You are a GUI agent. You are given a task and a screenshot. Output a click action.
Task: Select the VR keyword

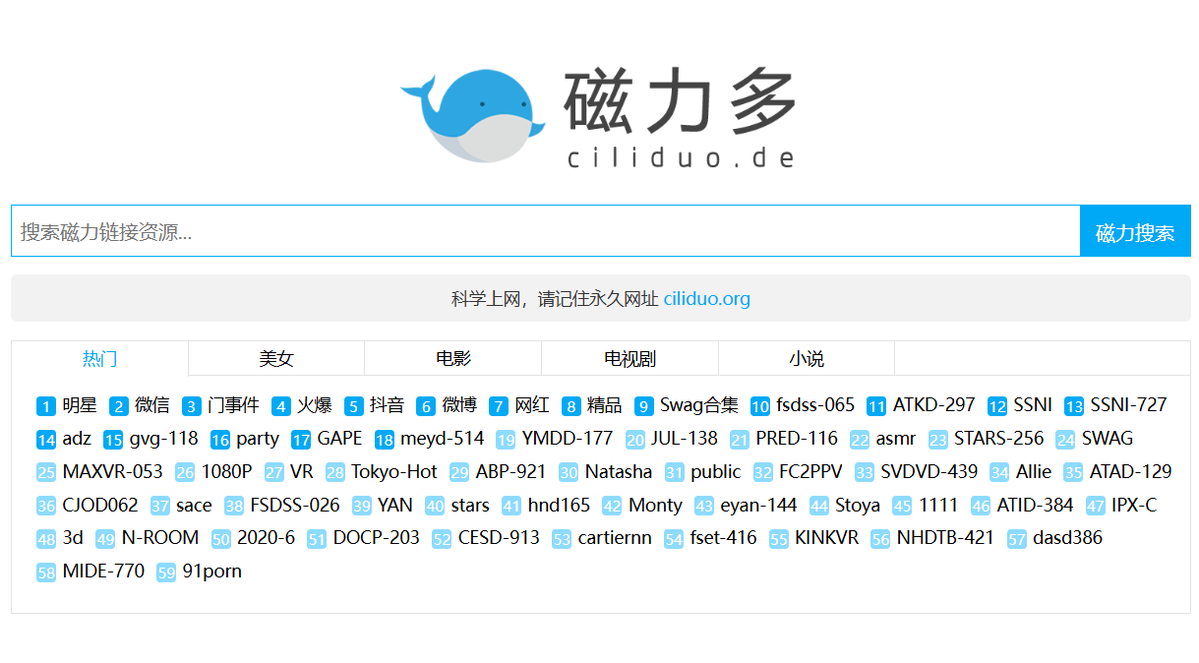coord(302,472)
